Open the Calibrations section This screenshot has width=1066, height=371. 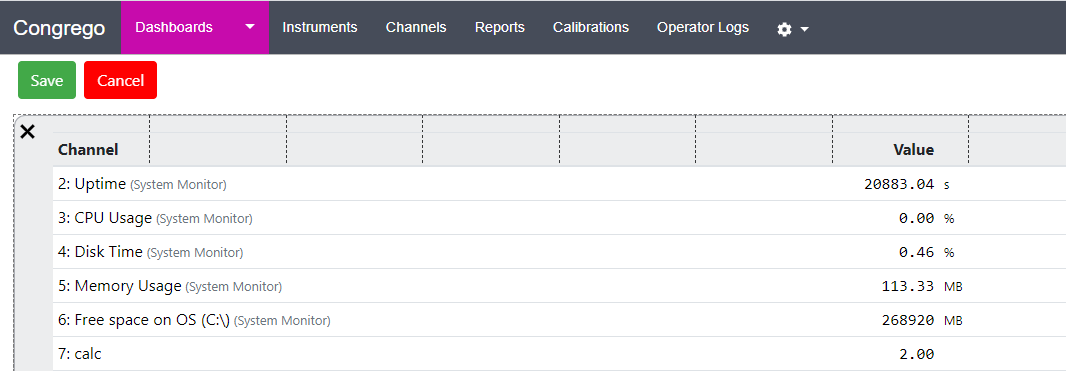click(x=591, y=27)
